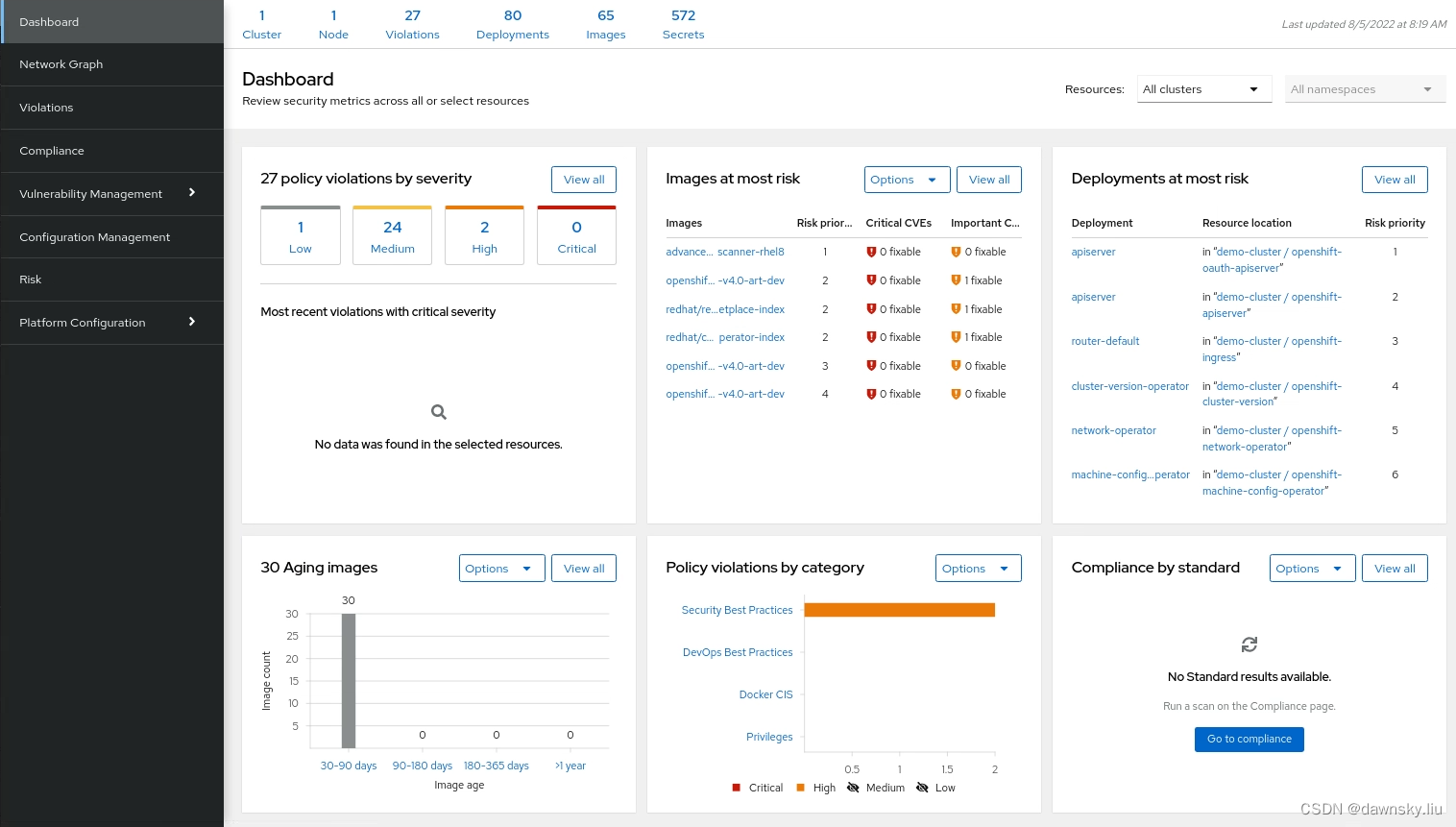1456x827 pixels.
Task: Open Options dropdown in Compliance by standard
Action: 1312,569
